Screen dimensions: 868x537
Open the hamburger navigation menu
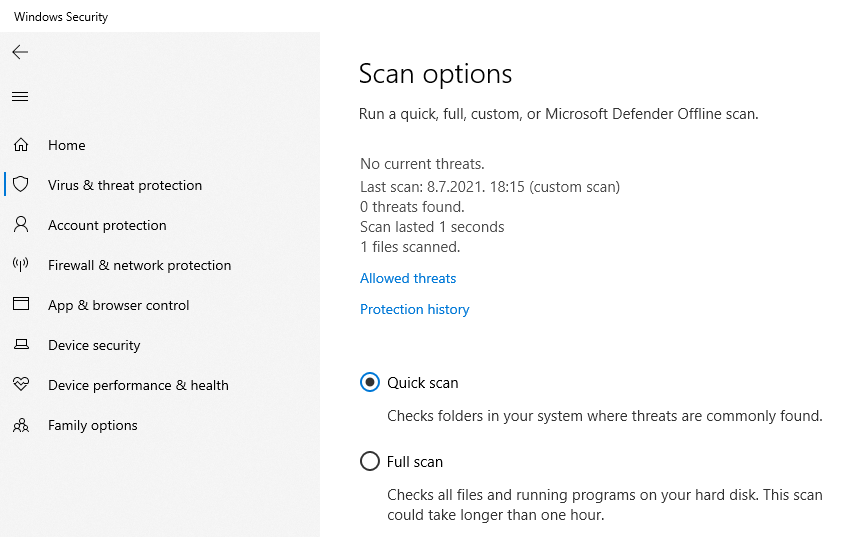click(20, 97)
